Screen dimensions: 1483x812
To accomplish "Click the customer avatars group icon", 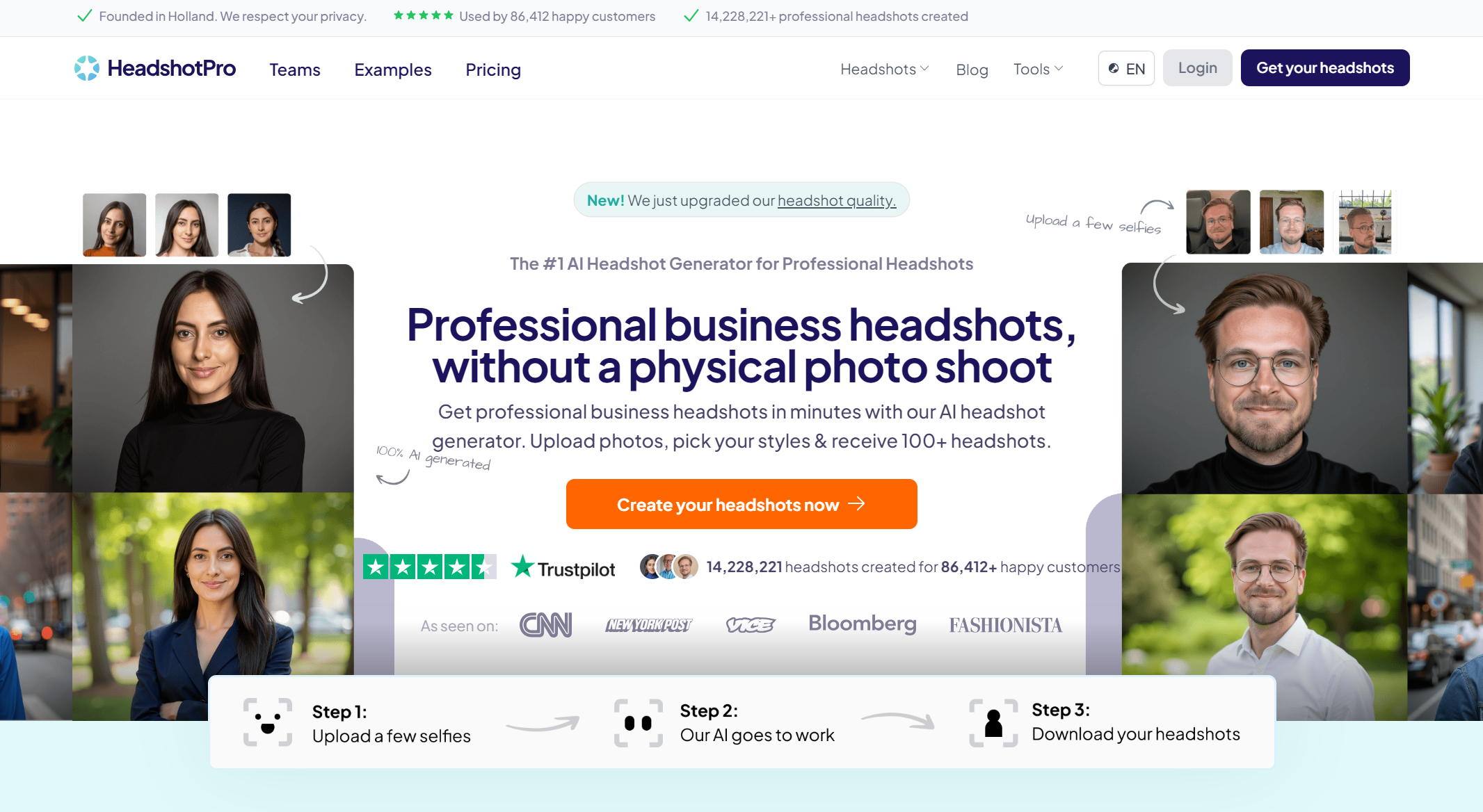I will [x=668, y=567].
